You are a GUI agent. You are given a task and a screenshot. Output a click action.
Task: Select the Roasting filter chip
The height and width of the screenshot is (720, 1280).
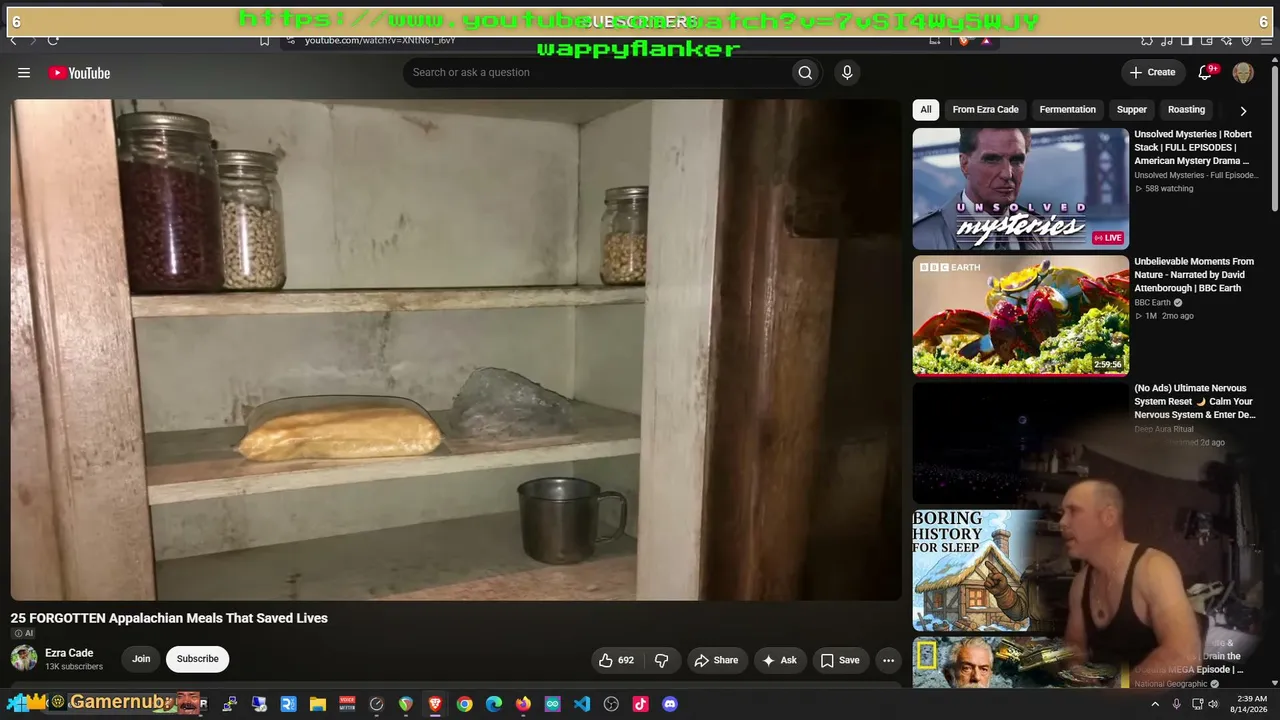pyautogui.click(x=1186, y=110)
